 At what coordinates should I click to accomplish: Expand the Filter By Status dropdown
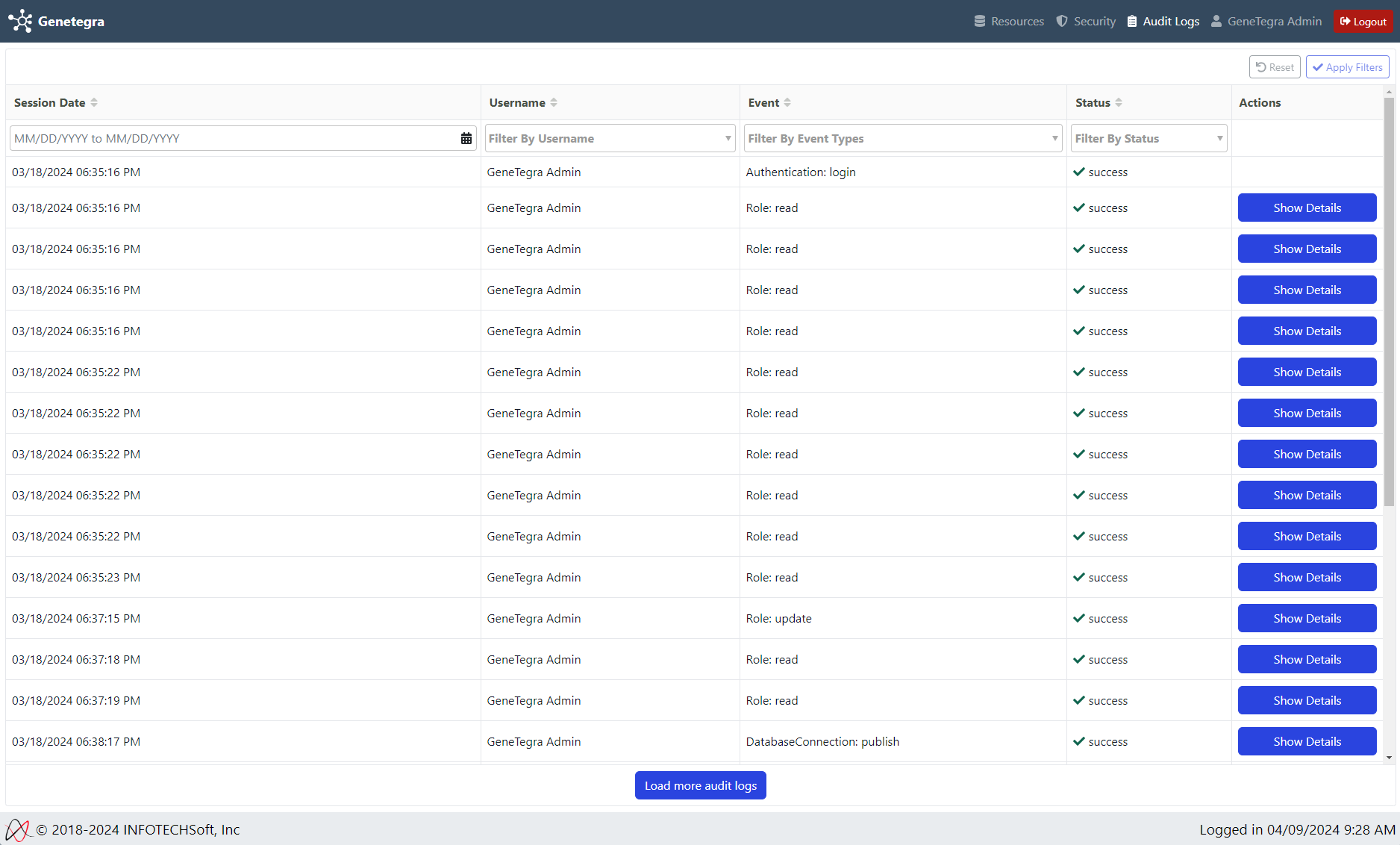click(x=1148, y=138)
